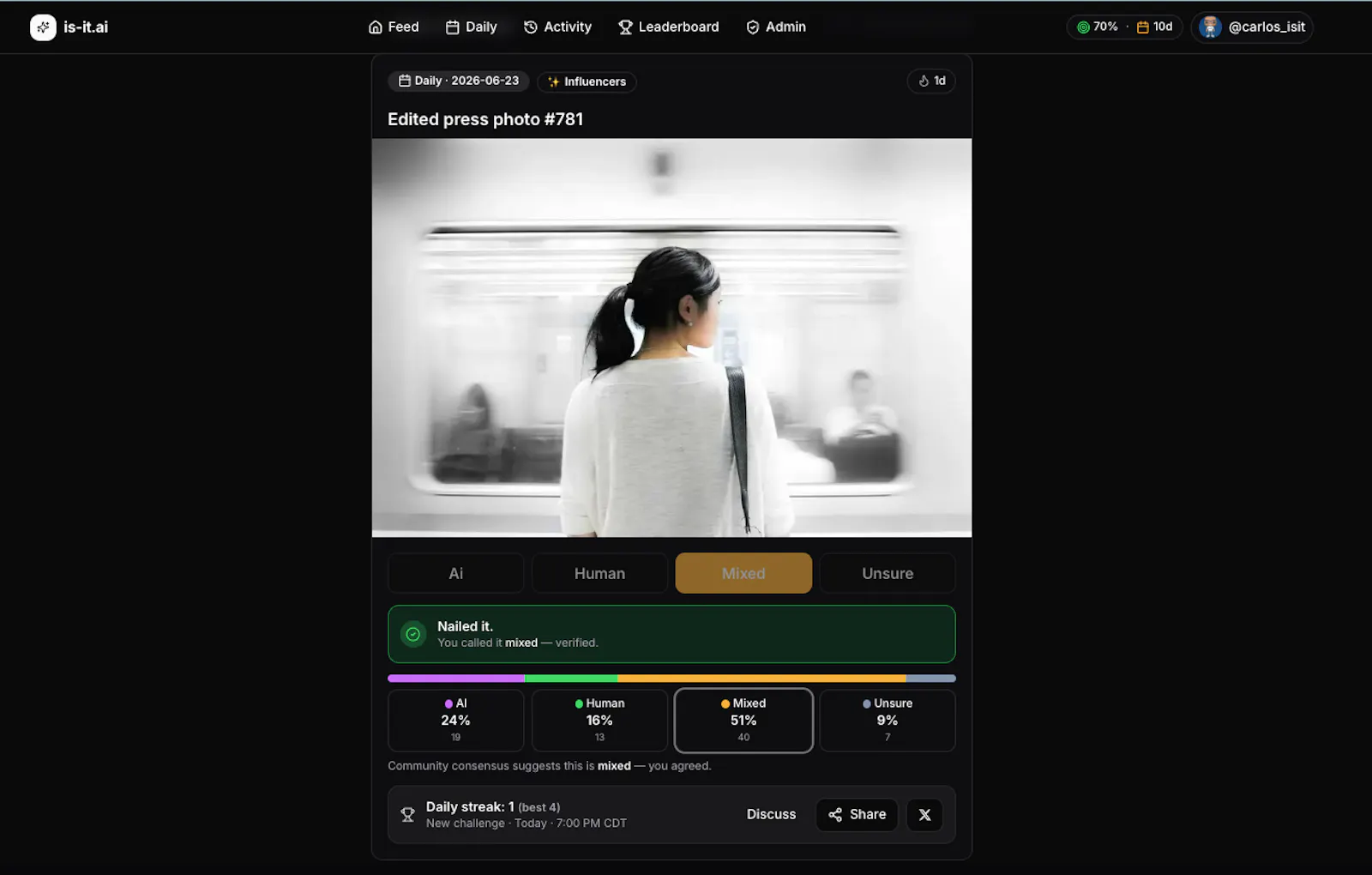Screen dimensions: 1372x875
Task: View the Leaderboard
Action: 669,27
